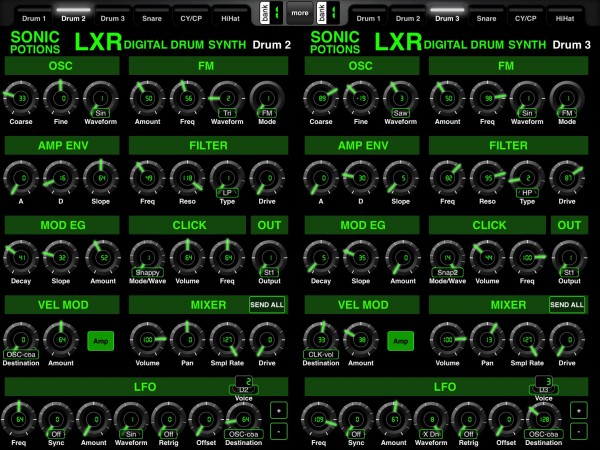The height and width of the screenshot is (450, 600).
Task: Toggle LFO Sync Off knob in Drum 3
Action: coord(356,420)
